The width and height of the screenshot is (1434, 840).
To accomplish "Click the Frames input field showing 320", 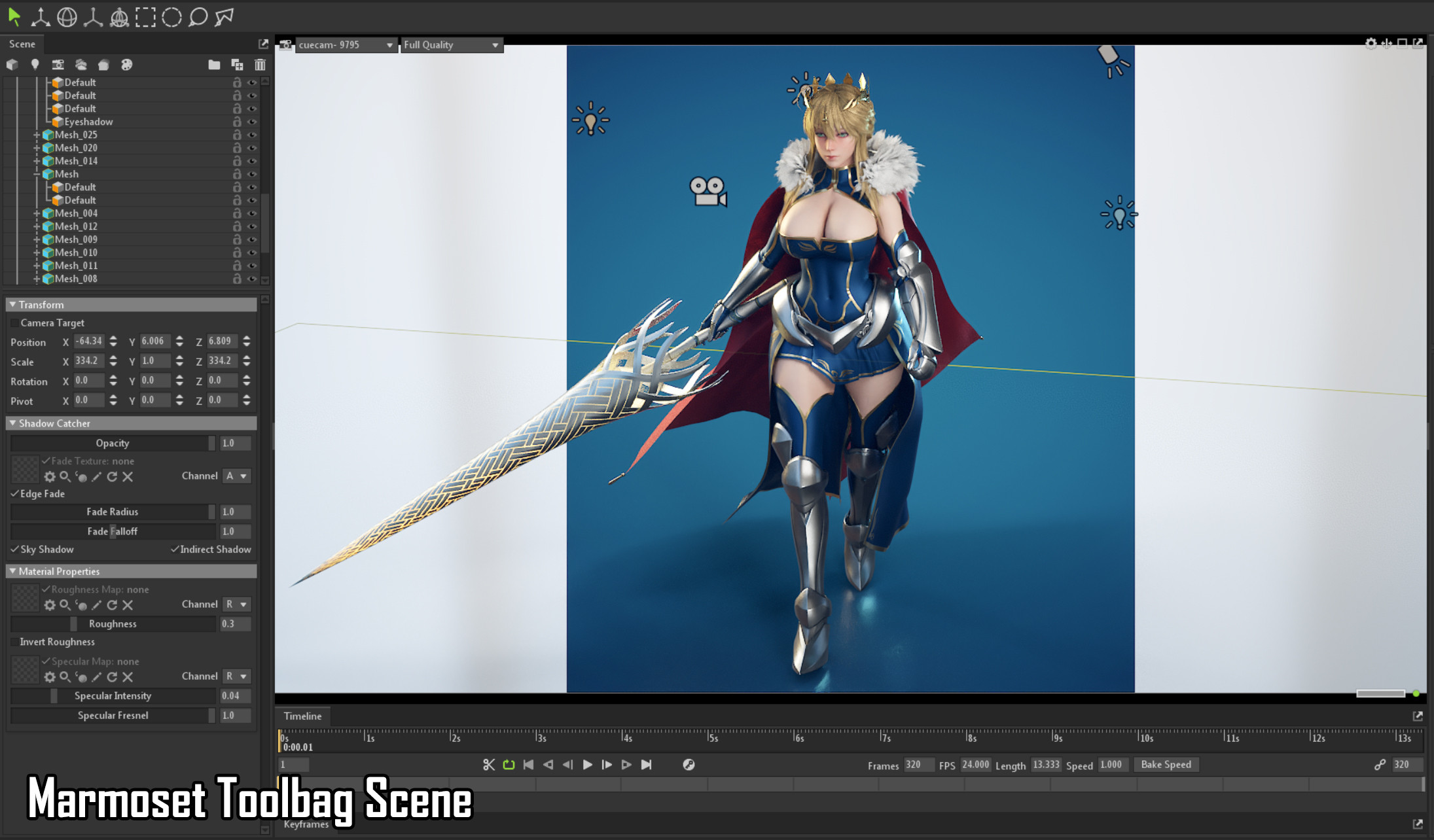I will pos(919,764).
